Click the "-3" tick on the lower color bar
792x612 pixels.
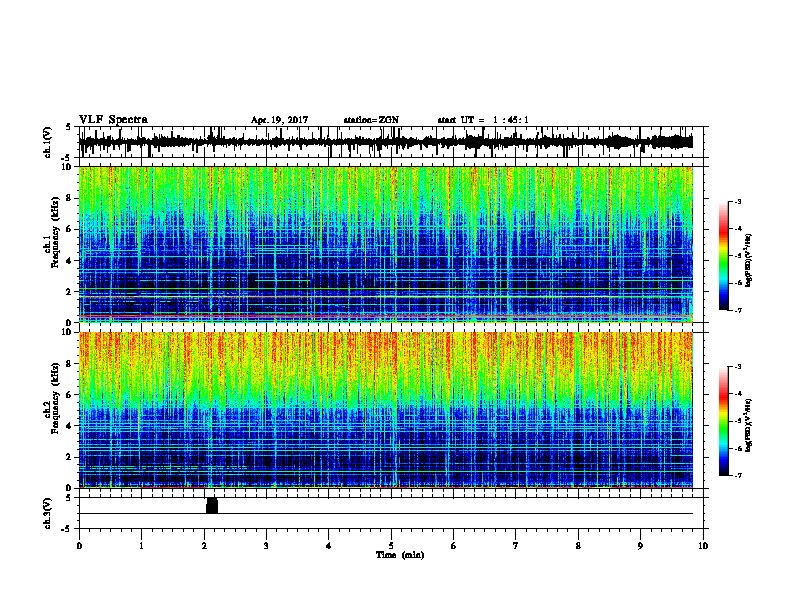pos(737,367)
